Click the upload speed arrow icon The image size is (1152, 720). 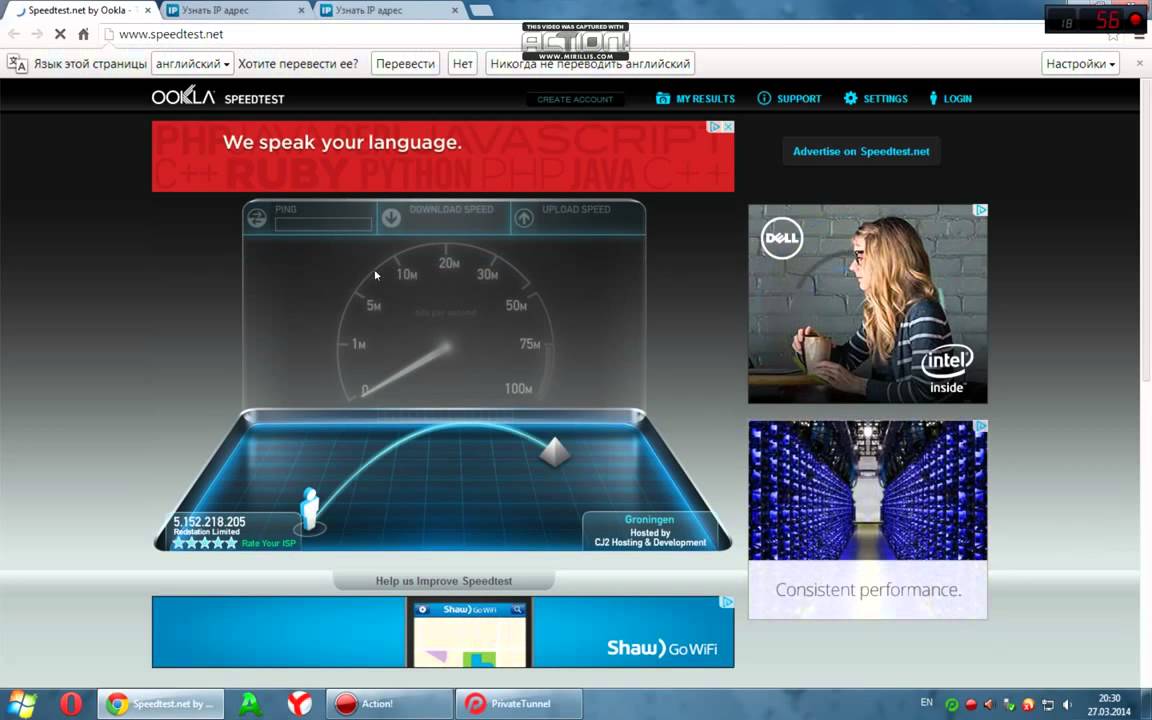click(x=524, y=217)
